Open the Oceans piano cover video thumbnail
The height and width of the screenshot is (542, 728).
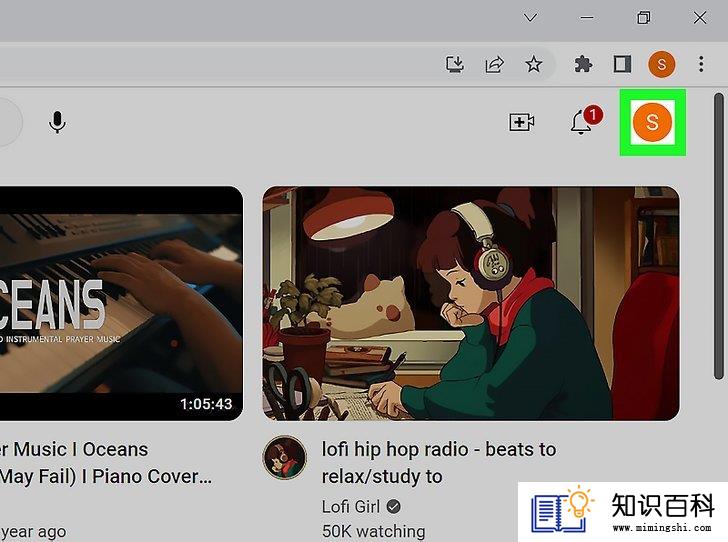click(x=121, y=303)
